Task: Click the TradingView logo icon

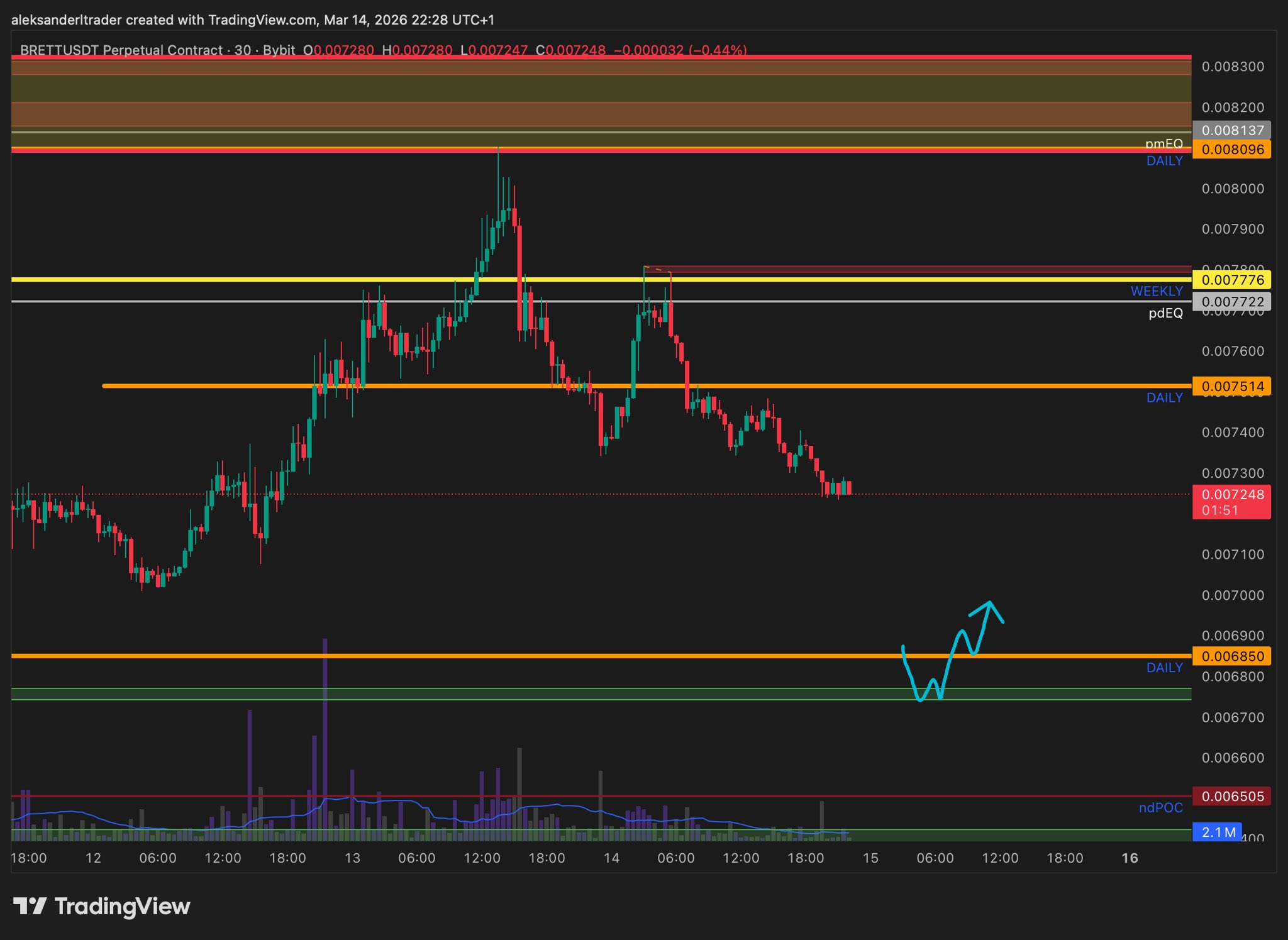Action: tap(30, 906)
